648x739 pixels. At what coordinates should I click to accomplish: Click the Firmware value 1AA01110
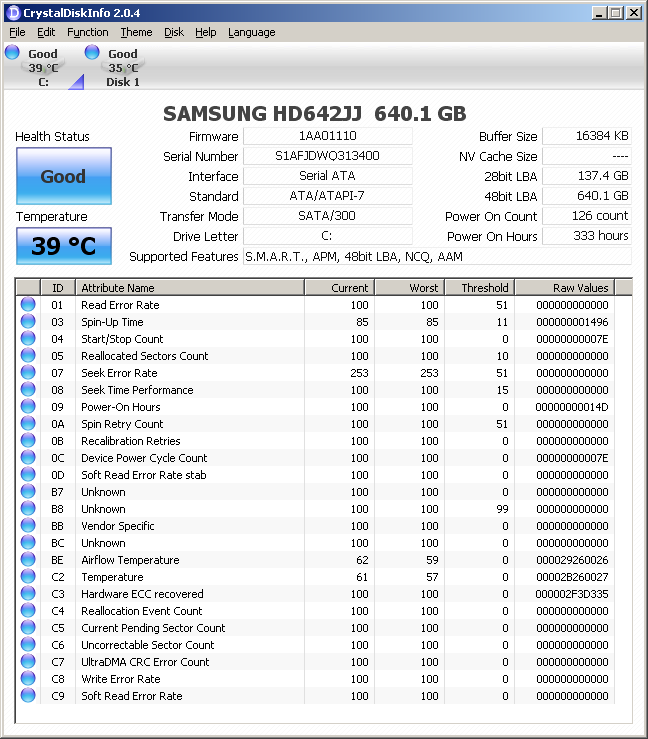(x=328, y=136)
